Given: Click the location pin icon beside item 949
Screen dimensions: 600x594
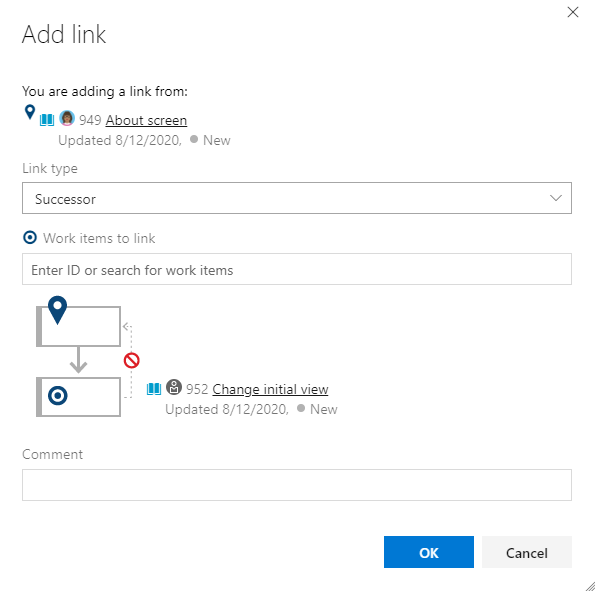Looking at the screenshot, I should pos(29,111).
